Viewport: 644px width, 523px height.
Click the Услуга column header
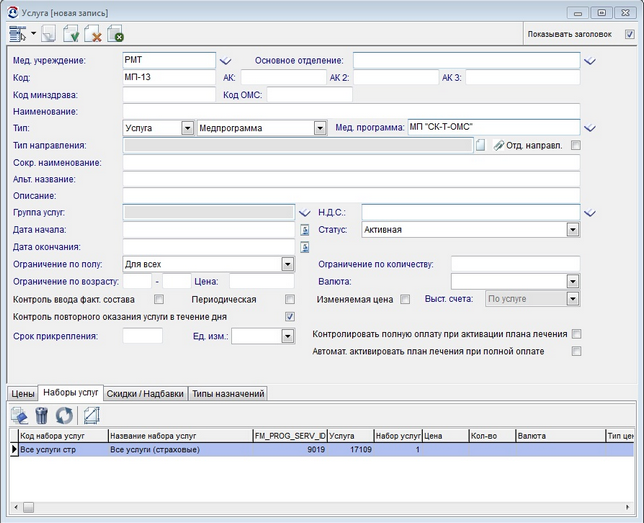[350, 436]
